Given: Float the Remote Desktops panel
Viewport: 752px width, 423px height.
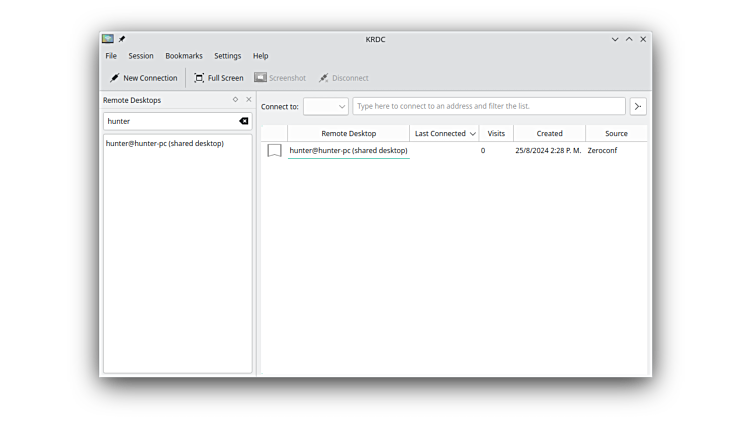Looking at the screenshot, I should [x=236, y=100].
